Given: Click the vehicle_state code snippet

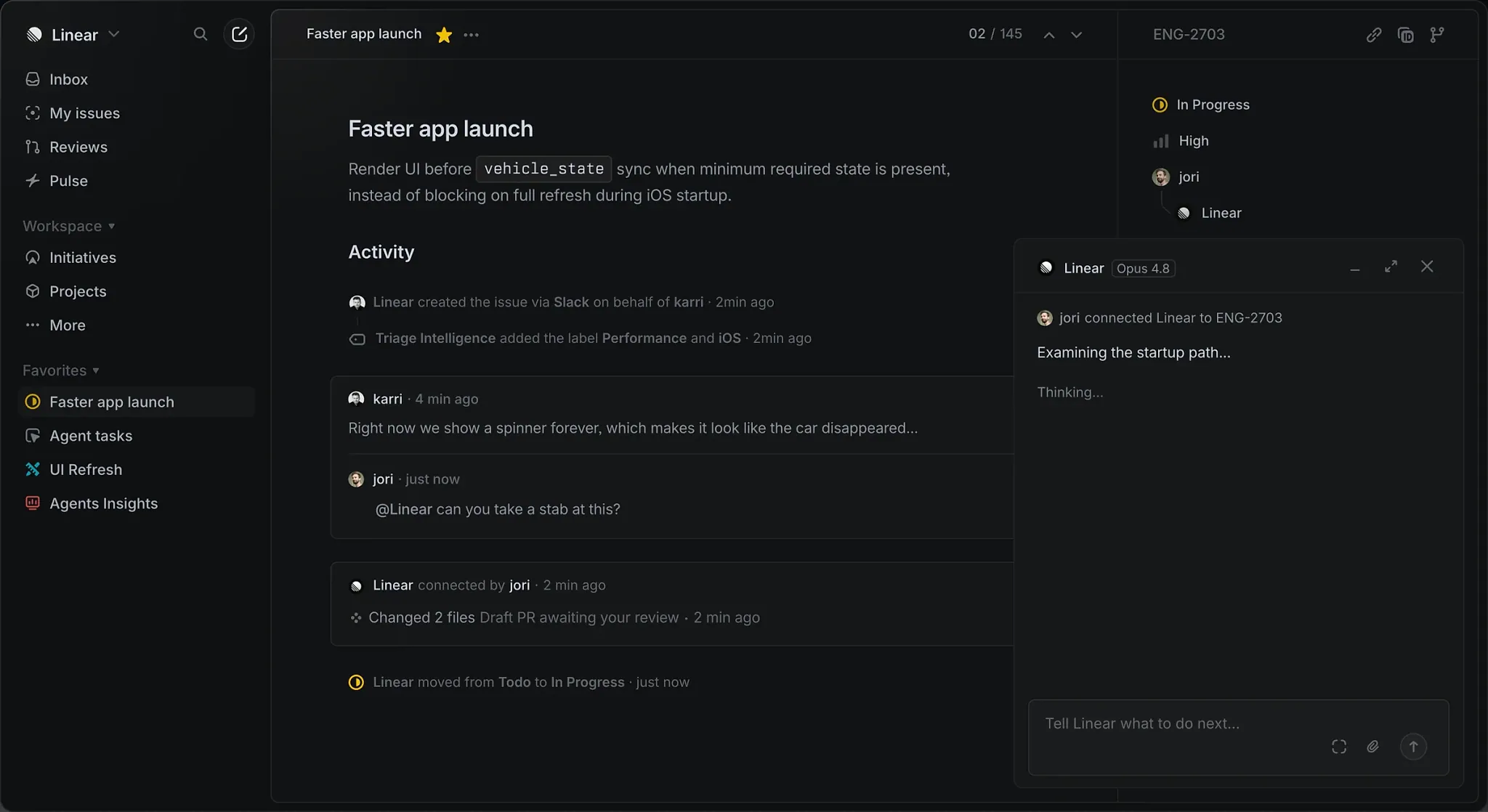Looking at the screenshot, I should coord(543,169).
